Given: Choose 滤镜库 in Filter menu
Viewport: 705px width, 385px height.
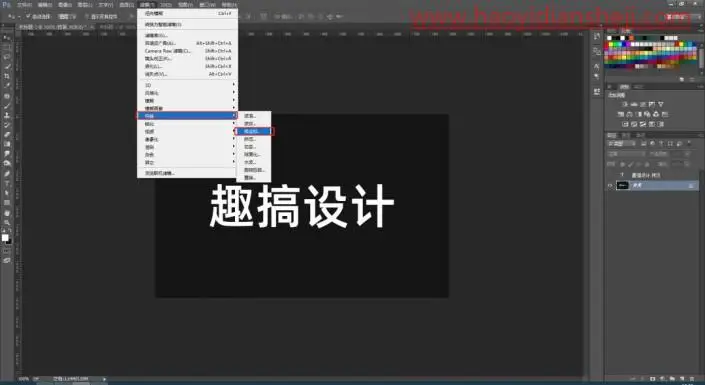Looking at the screenshot, I should point(187,35).
